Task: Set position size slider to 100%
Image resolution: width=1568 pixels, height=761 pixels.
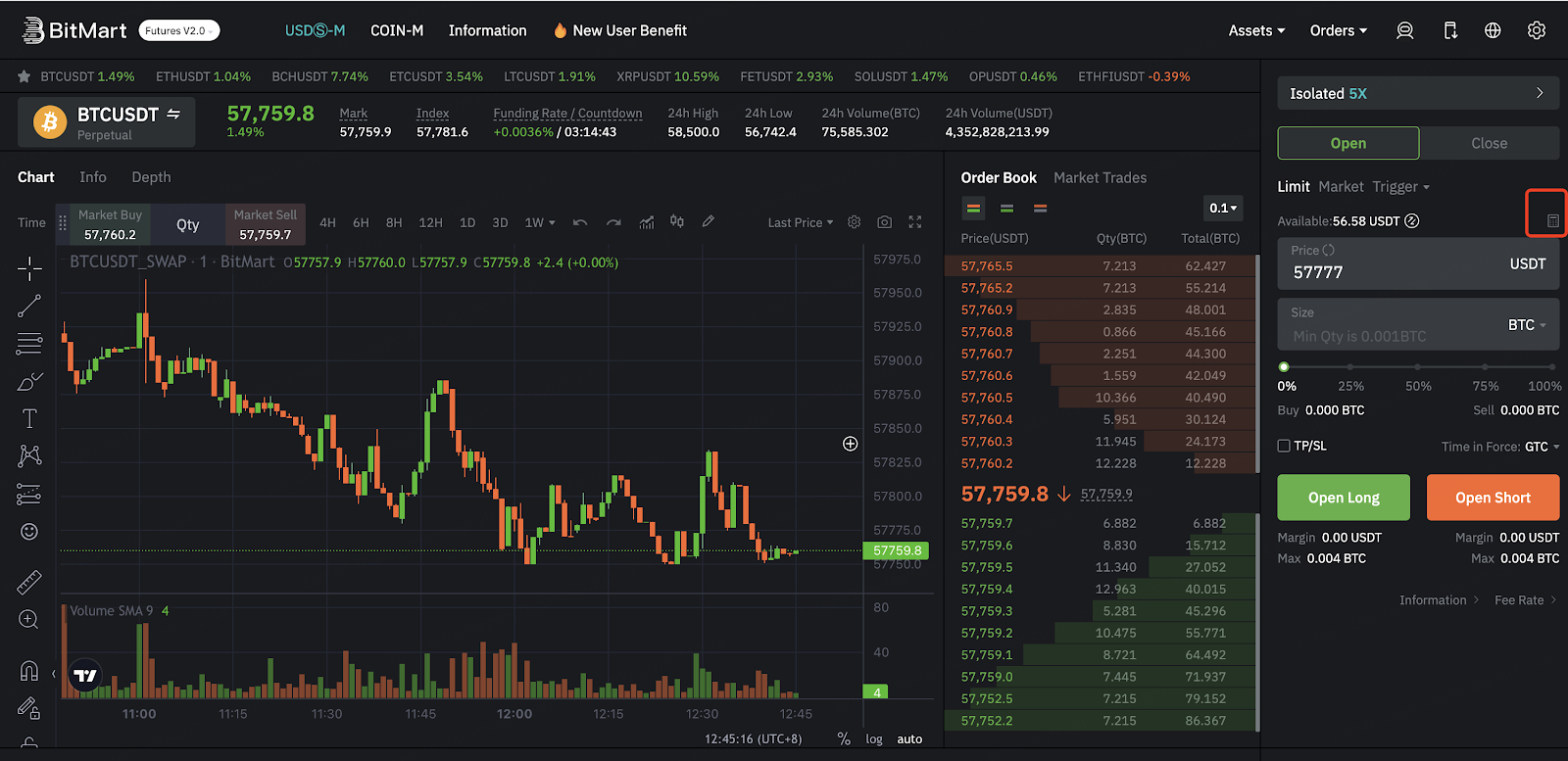Action: click(x=1554, y=367)
